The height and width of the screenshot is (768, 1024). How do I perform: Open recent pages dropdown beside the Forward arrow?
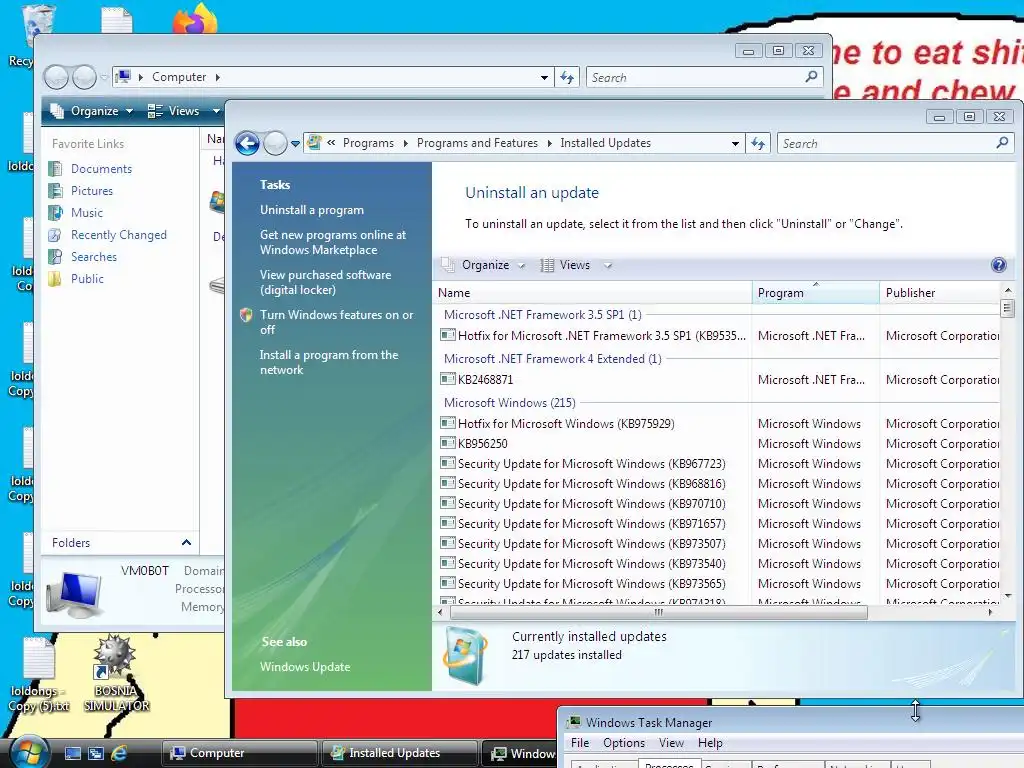coord(295,144)
